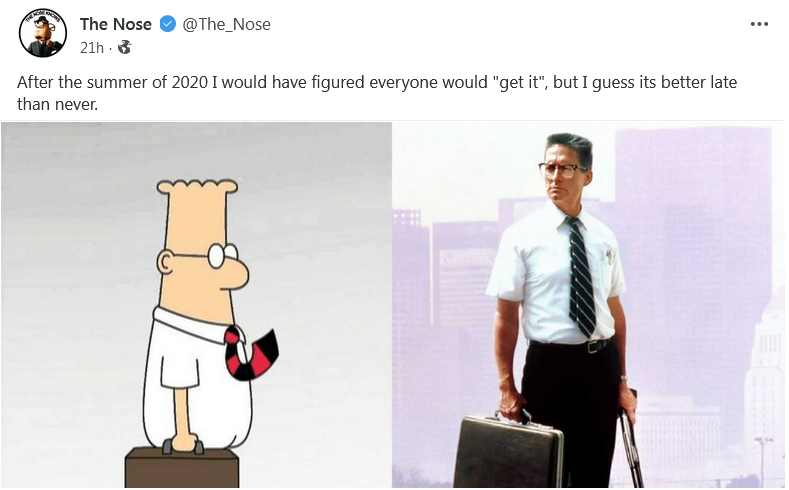This screenshot has height=490, width=789.
Task: Click the brown box under the cartoon
Action: [182, 468]
